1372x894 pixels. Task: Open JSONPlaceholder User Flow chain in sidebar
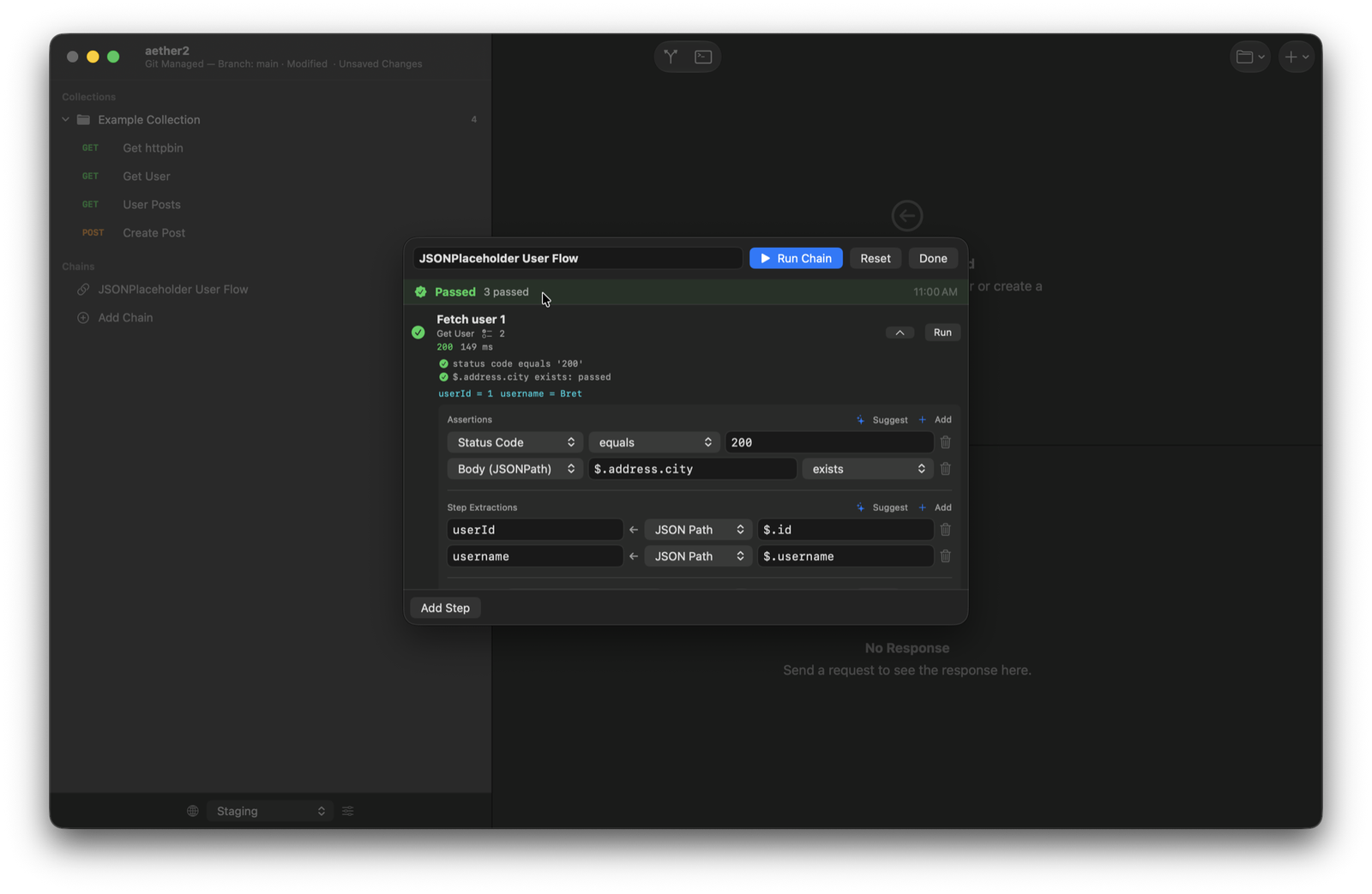tap(172, 290)
